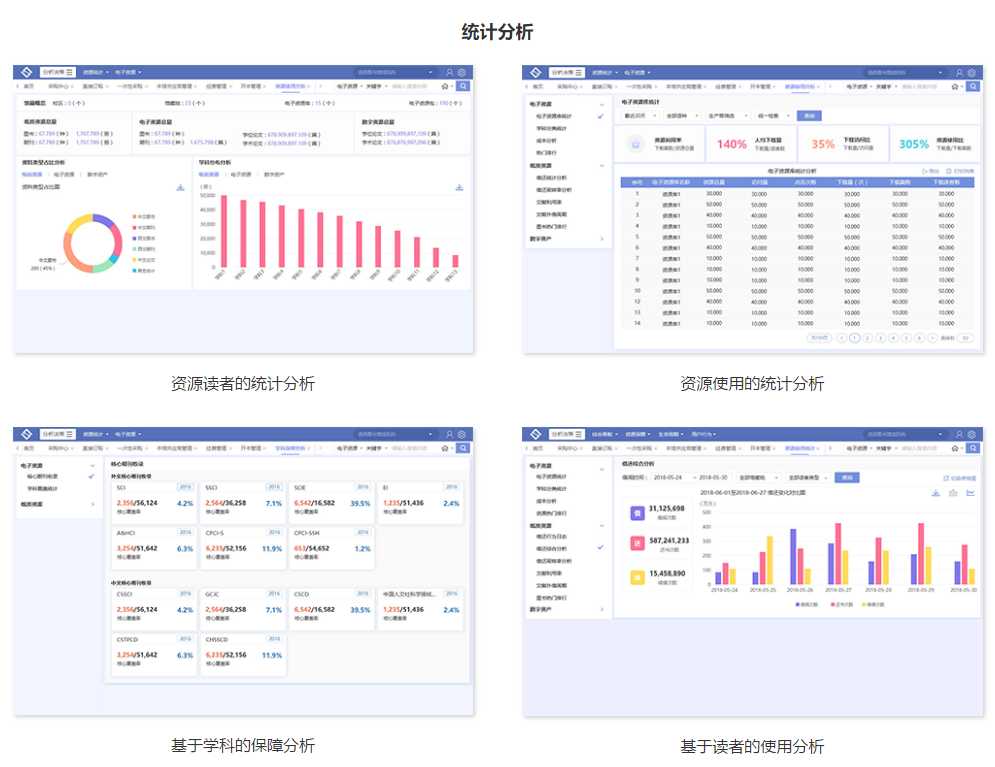Click download icon in 学科分布分析 bar chart
995x767 pixels.
[459, 187]
